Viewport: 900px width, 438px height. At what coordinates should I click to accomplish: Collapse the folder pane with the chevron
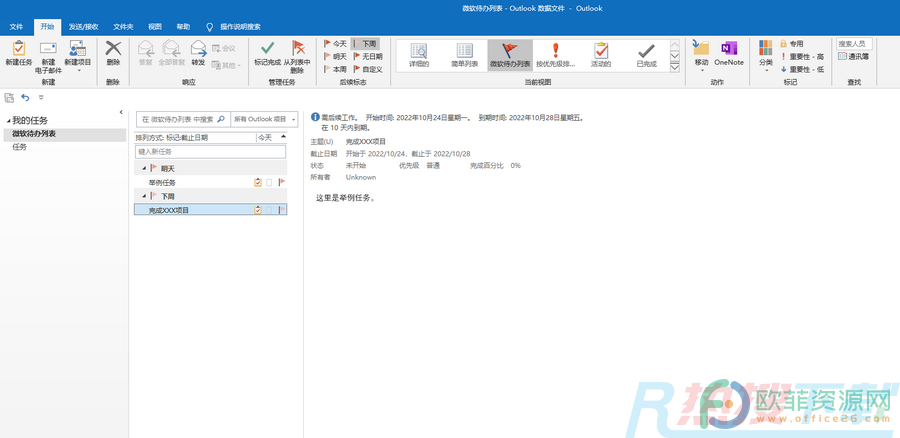click(121, 112)
